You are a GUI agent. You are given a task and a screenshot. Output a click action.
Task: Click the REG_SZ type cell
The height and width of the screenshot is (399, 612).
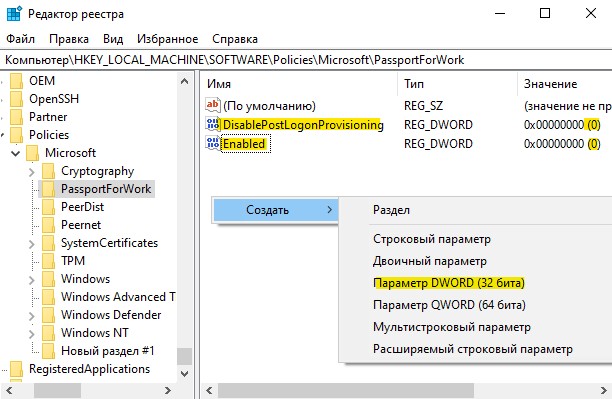click(423, 106)
